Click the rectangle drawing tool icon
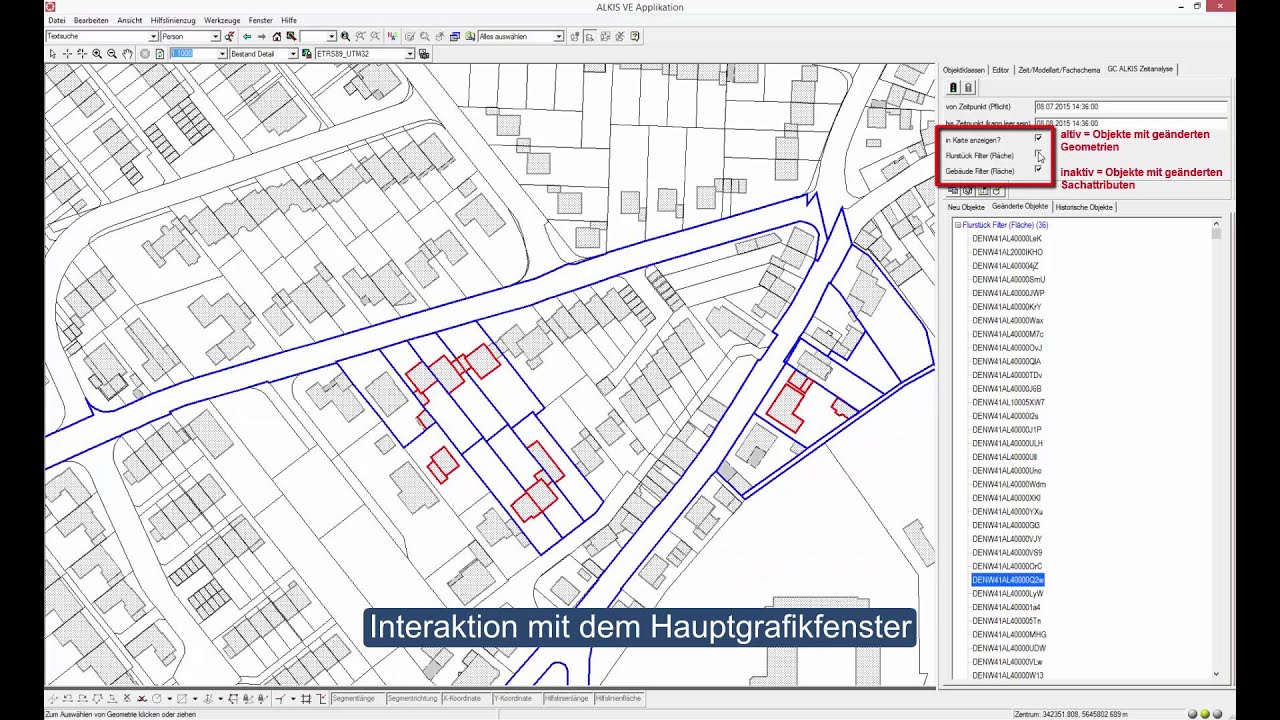The height and width of the screenshot is (720, 1280). tap(182, 698)
